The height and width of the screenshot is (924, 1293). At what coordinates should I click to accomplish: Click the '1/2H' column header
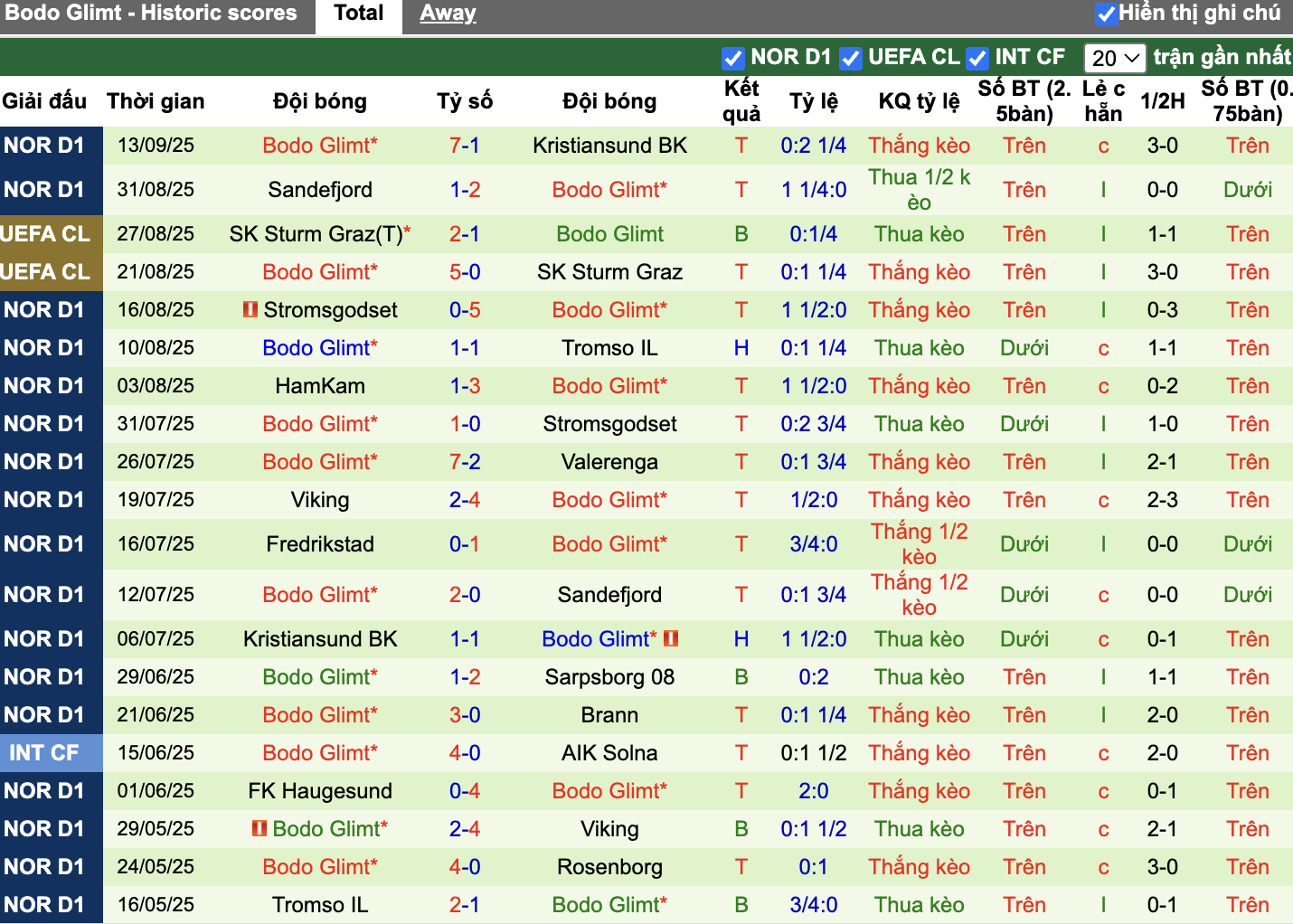point(1163,101)
